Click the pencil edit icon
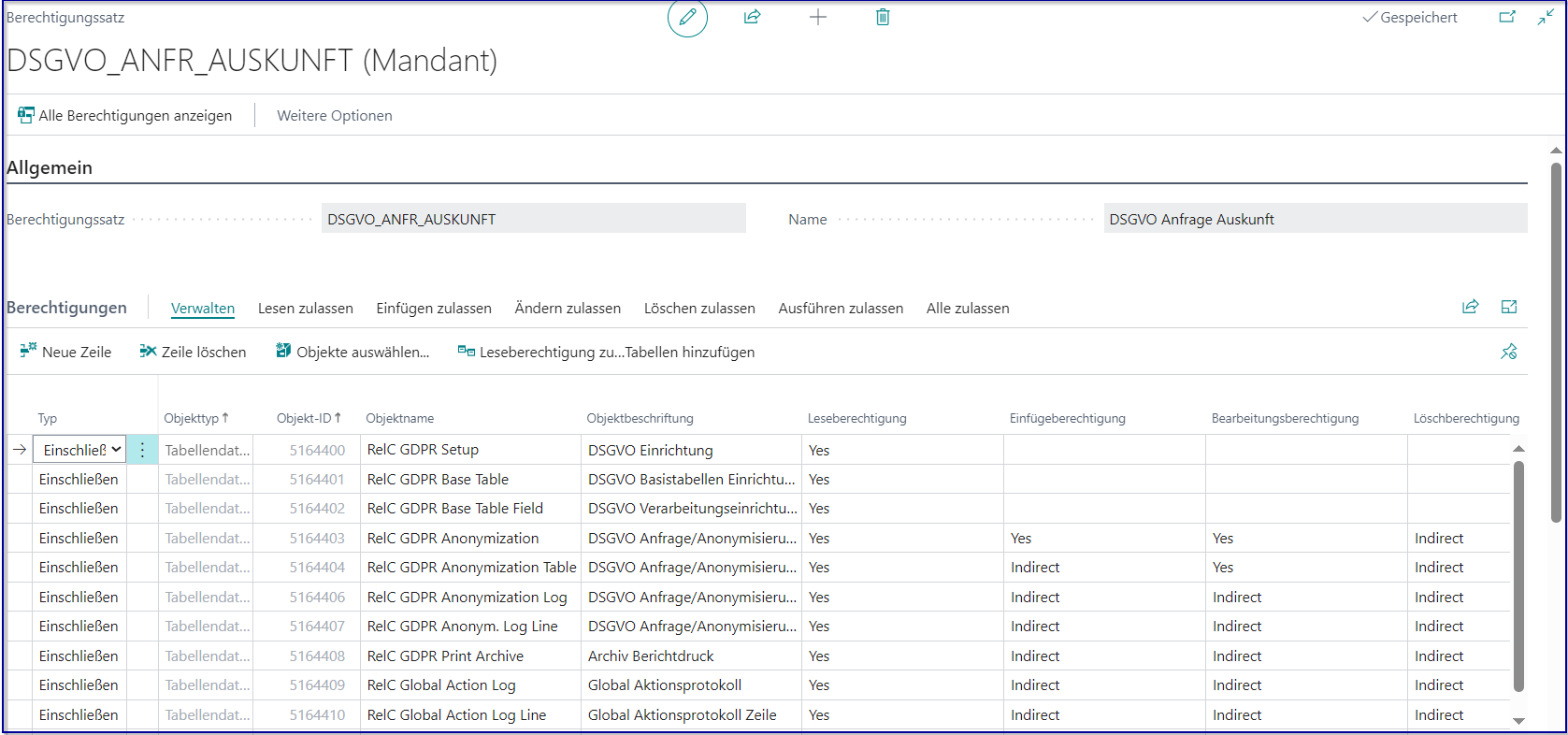Viewport: 1568px width, 735px height. (x=687, y=18)
